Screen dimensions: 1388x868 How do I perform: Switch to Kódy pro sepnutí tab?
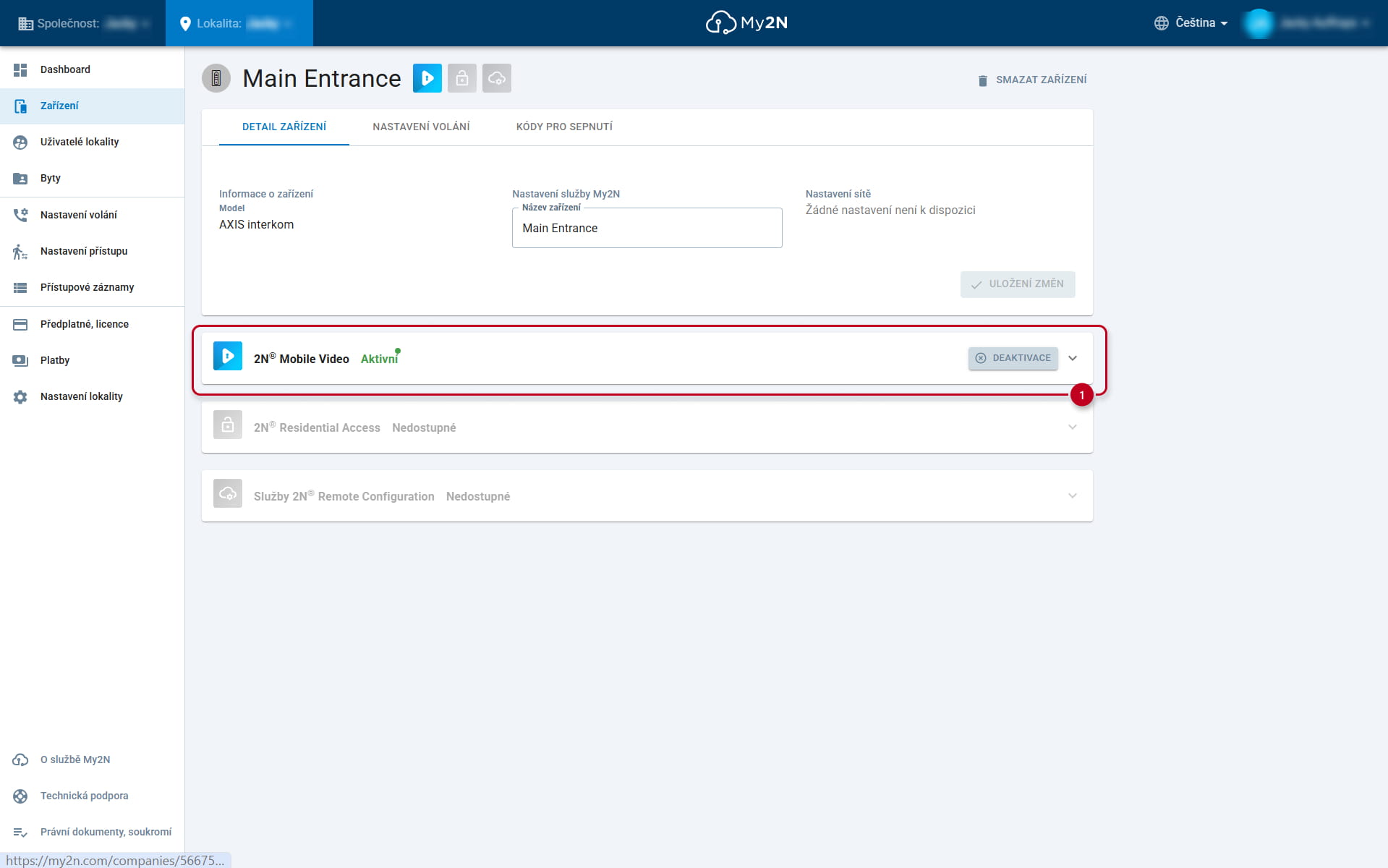pyautogui.click(x=564, y=127)
